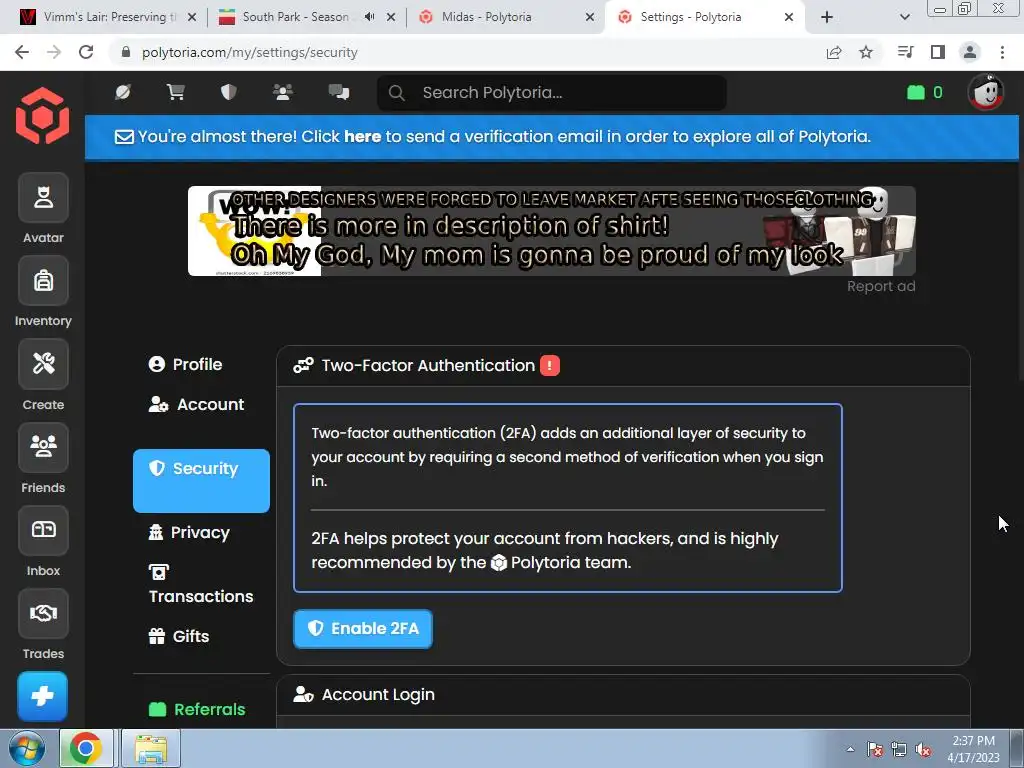Click the Two-Factor Authentication heading text
The image size is (1024, 768).
coord(428,366)
